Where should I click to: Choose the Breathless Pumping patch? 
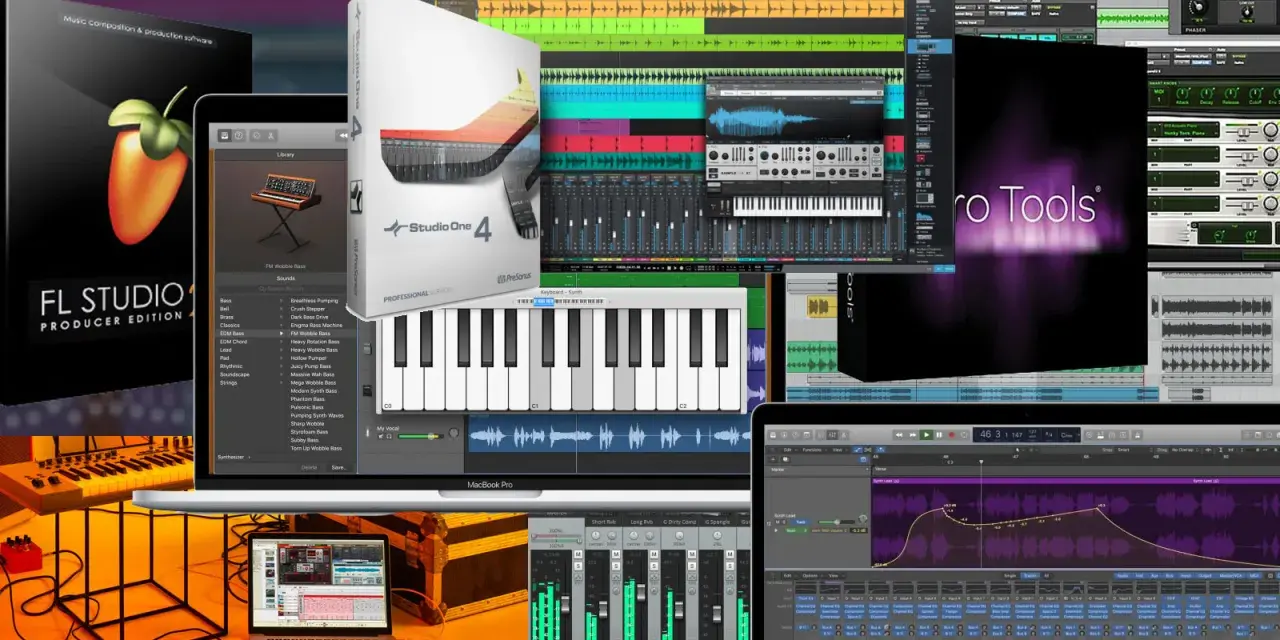[x=315, y=300]
